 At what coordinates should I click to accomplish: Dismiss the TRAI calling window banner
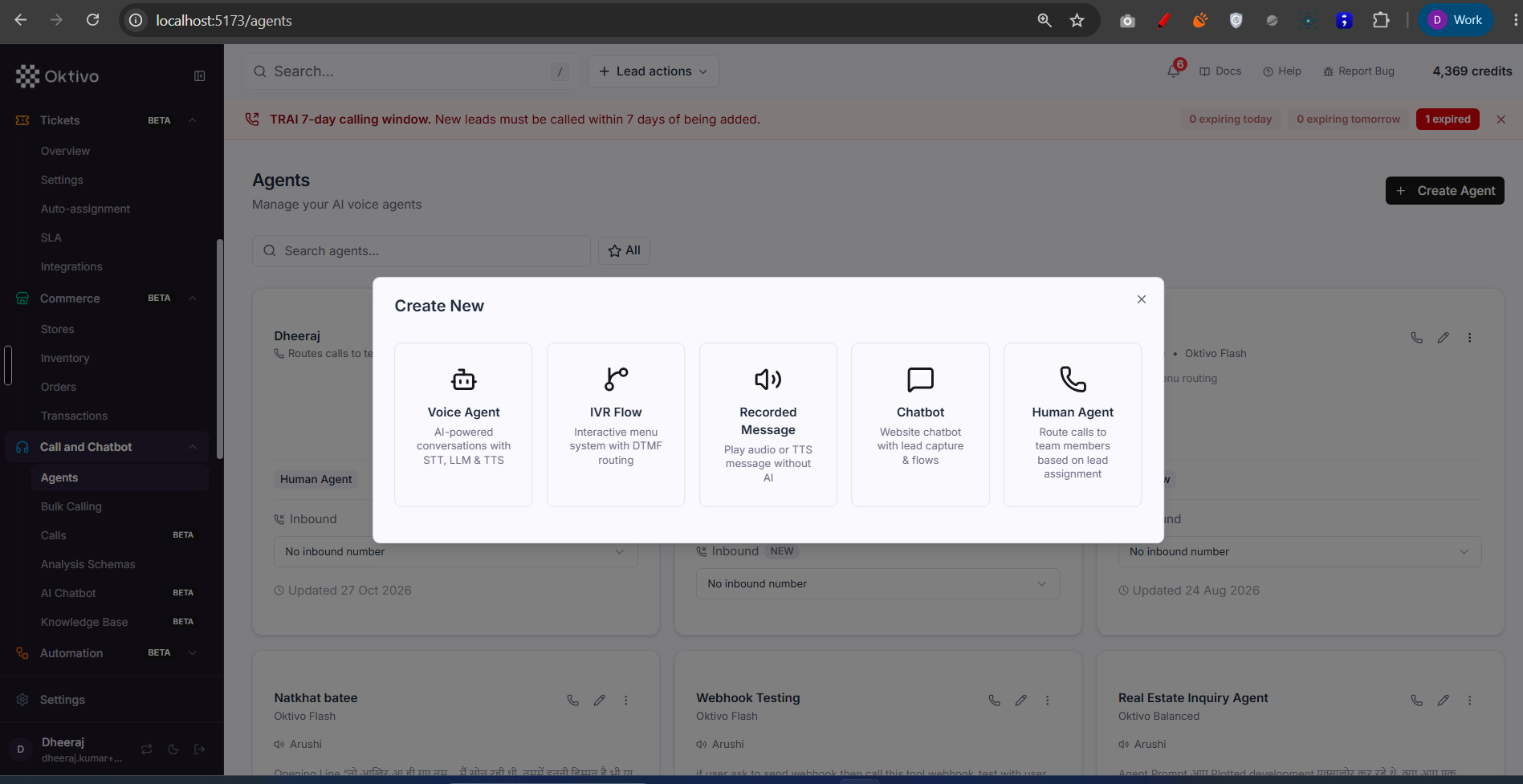coord(1501,119)
